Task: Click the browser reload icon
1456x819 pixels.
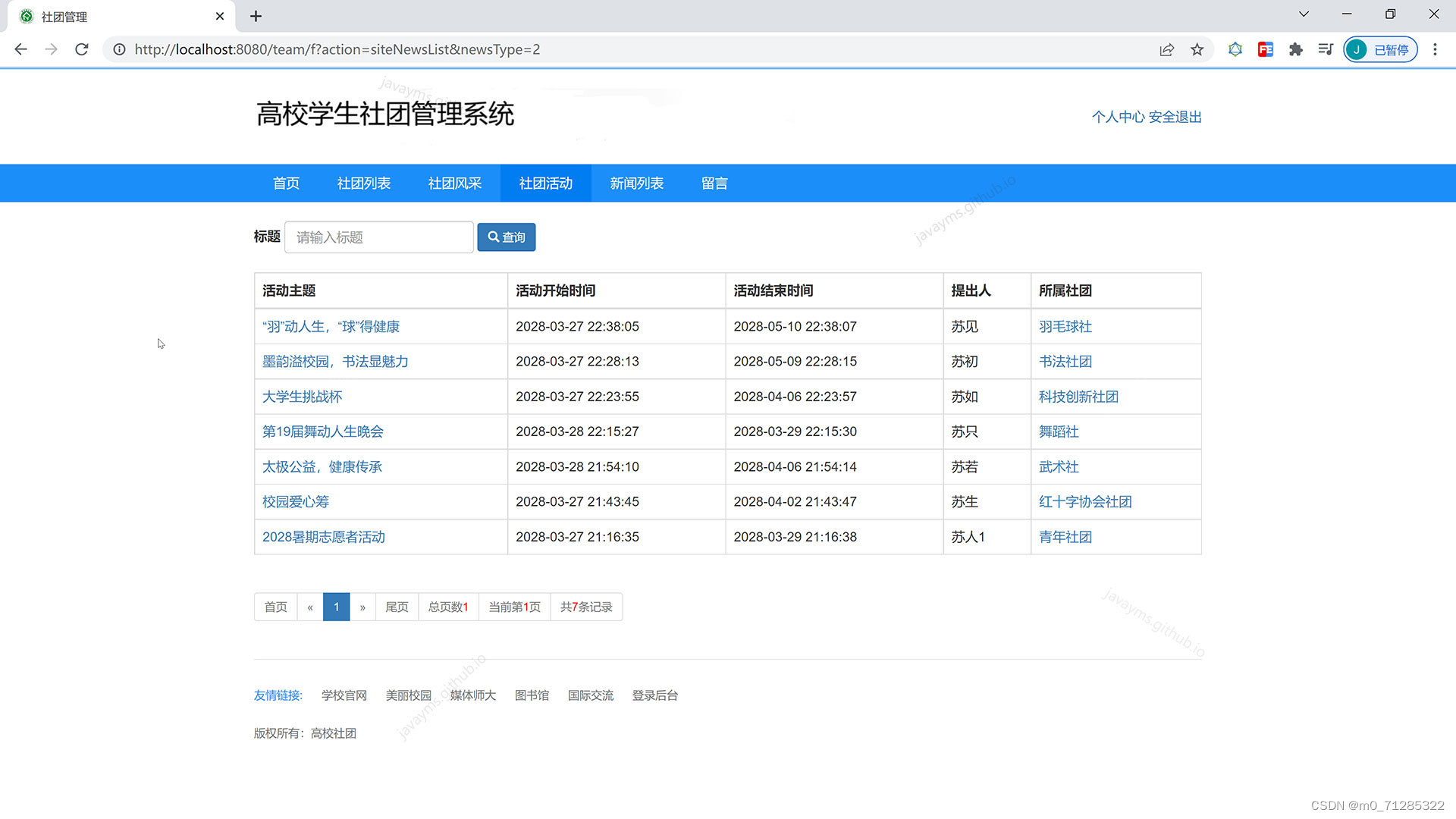Action: tap(82, 49)
